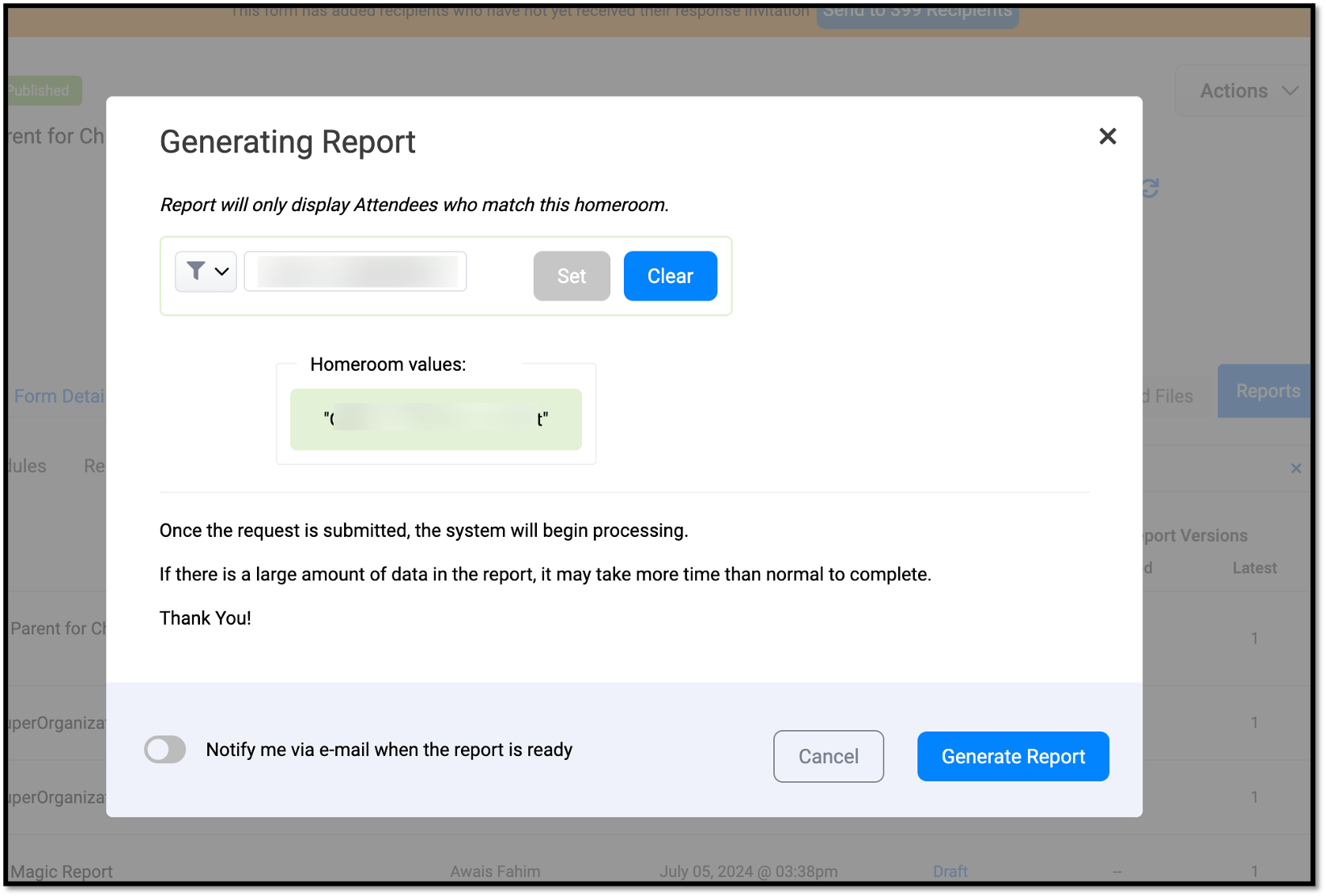The image size is (1326, 896).
Task: Expand the Actions dropdown
Action: point(1248,90)
